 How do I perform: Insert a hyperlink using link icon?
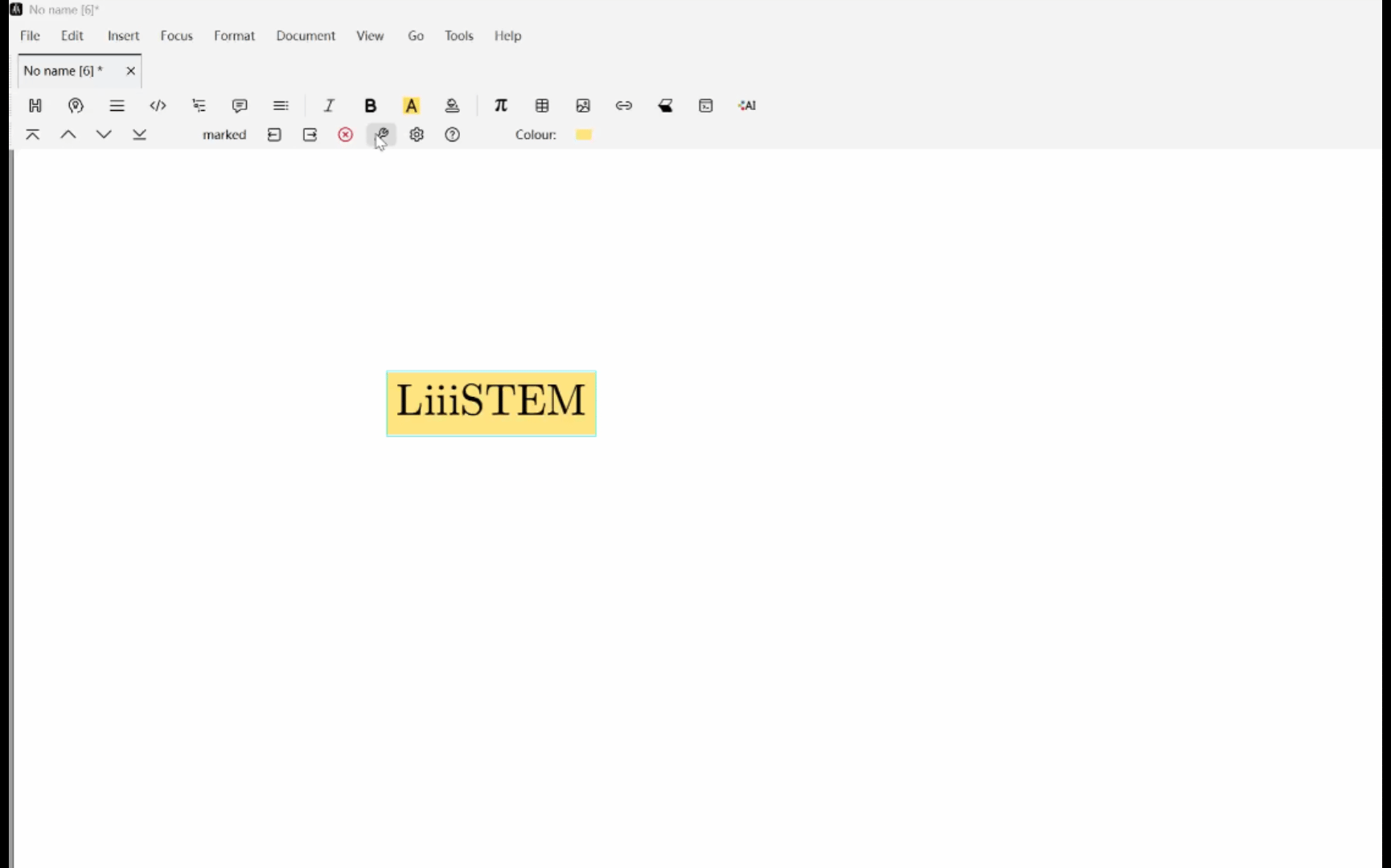click(624, 105)
